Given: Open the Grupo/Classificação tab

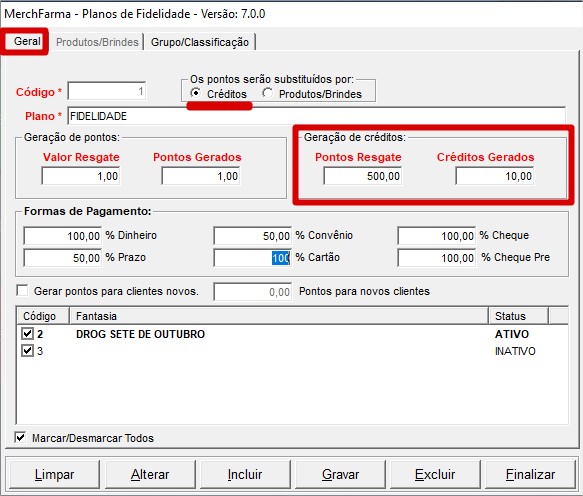Looking at the screenshot, I should click(x=200, y=42).
